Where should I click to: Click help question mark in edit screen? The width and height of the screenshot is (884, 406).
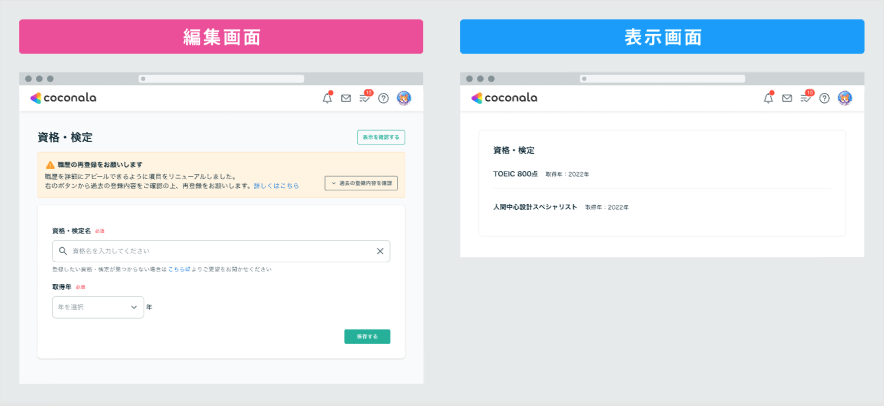tap(384, 98)
